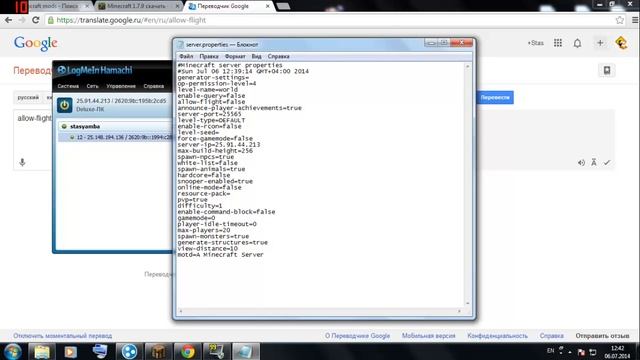Screen dimensions: 640x360
Task: Click the transliteration Ä icon
Action: 594,162
